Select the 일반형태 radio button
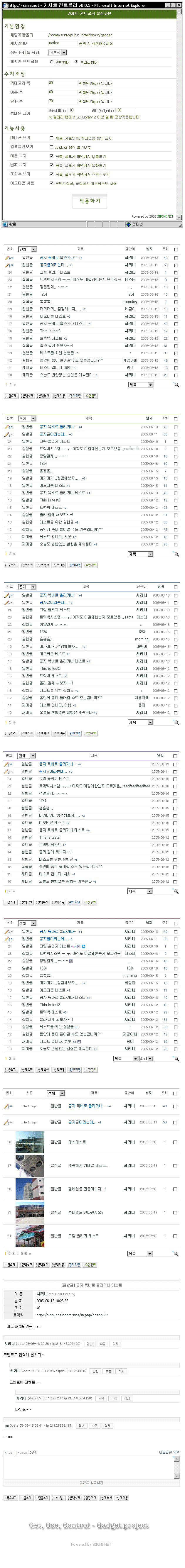Image resolution: width=185 pixels, height=1568 pixels. coord(52,62)
